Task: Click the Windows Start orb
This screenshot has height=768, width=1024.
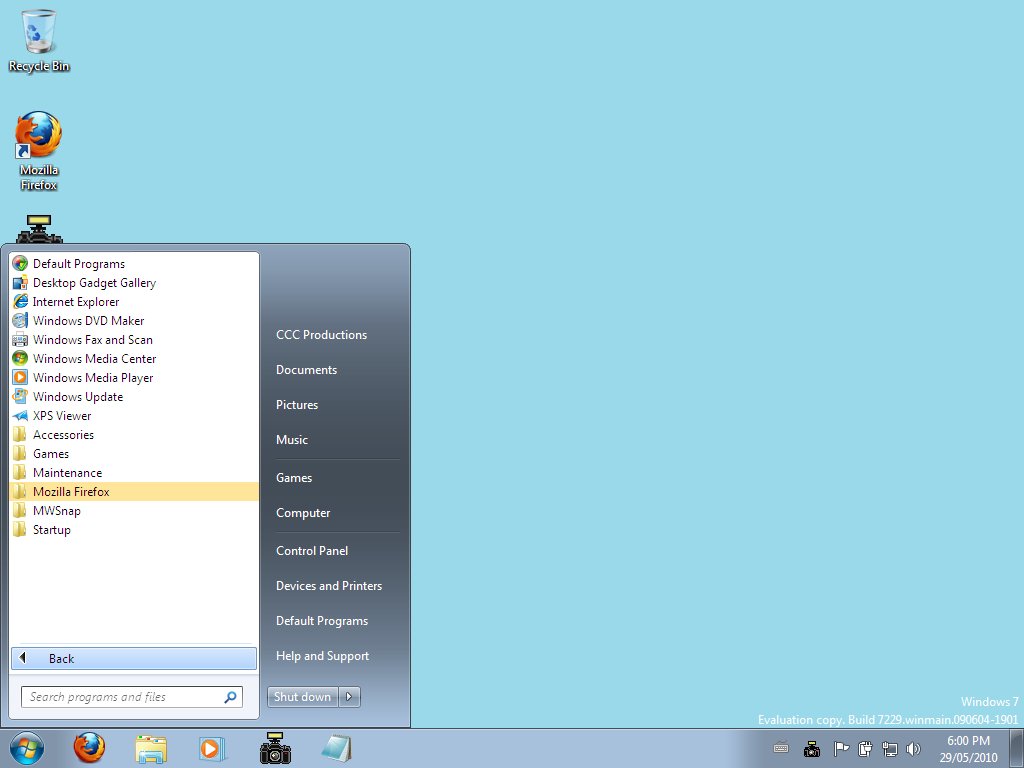Action: pyautogui.click(x=27, y=748)
